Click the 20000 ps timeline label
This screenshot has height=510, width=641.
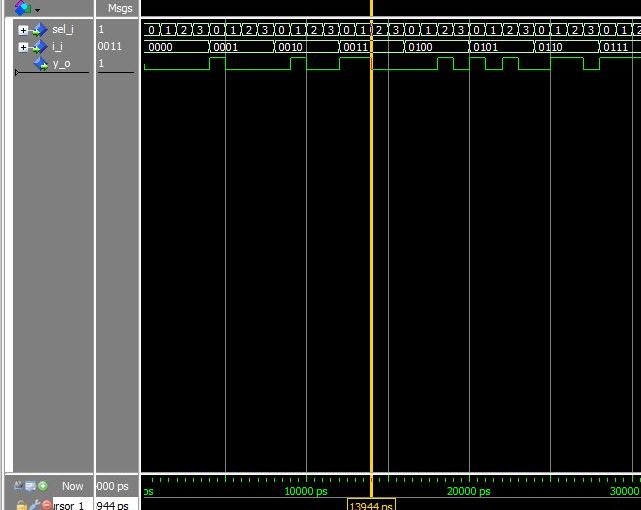pos(468,491)
